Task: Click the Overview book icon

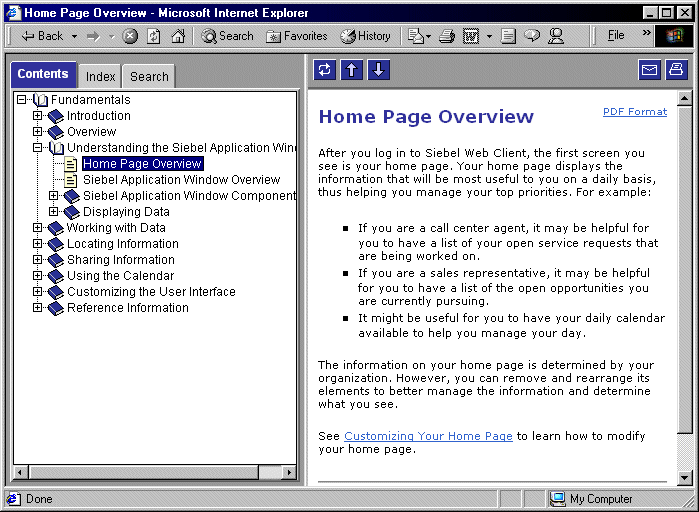Action: coord(56,132)
